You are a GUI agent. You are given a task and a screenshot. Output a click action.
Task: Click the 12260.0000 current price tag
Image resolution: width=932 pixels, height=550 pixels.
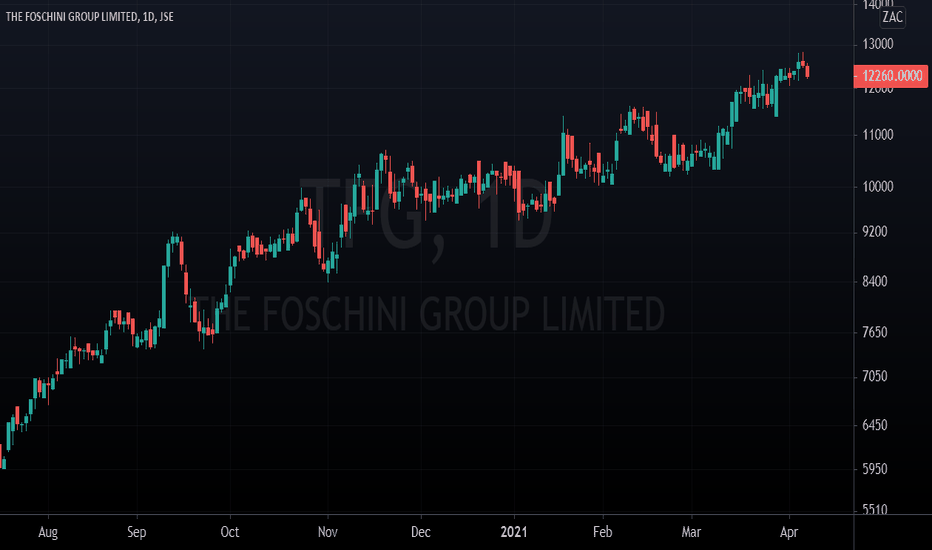tap(890, 76)
